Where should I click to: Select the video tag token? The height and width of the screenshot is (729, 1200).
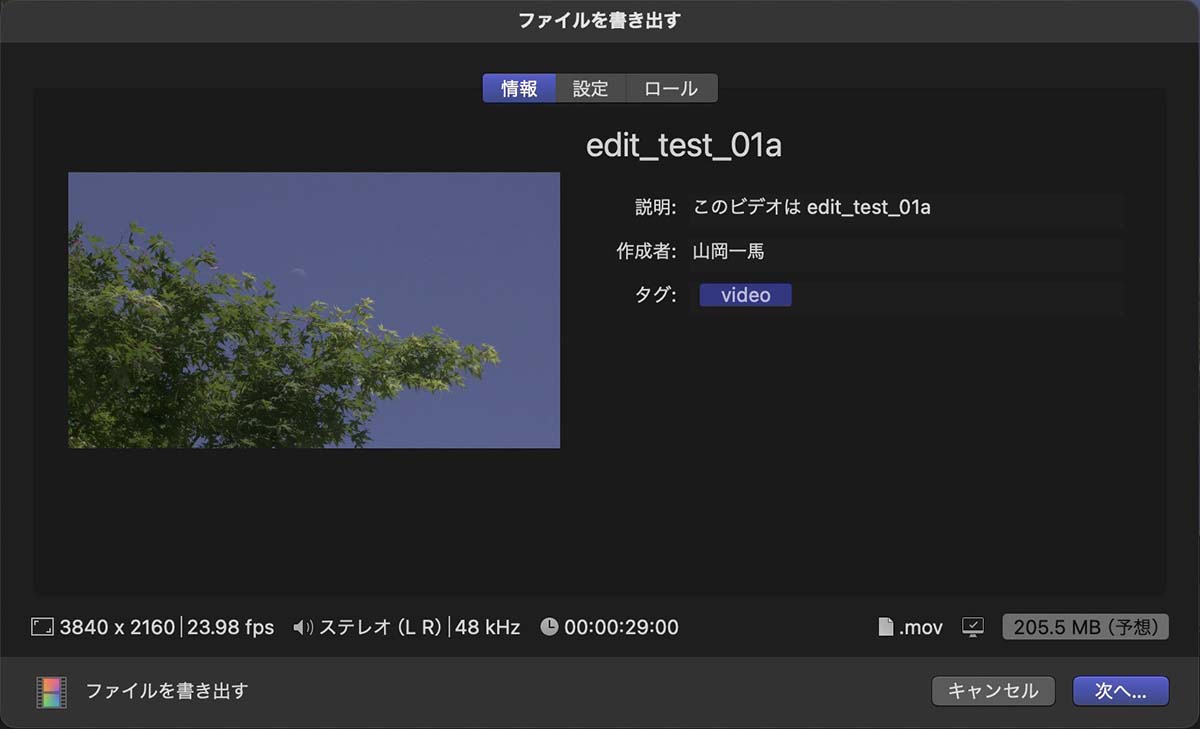click(x=745, y=295)
